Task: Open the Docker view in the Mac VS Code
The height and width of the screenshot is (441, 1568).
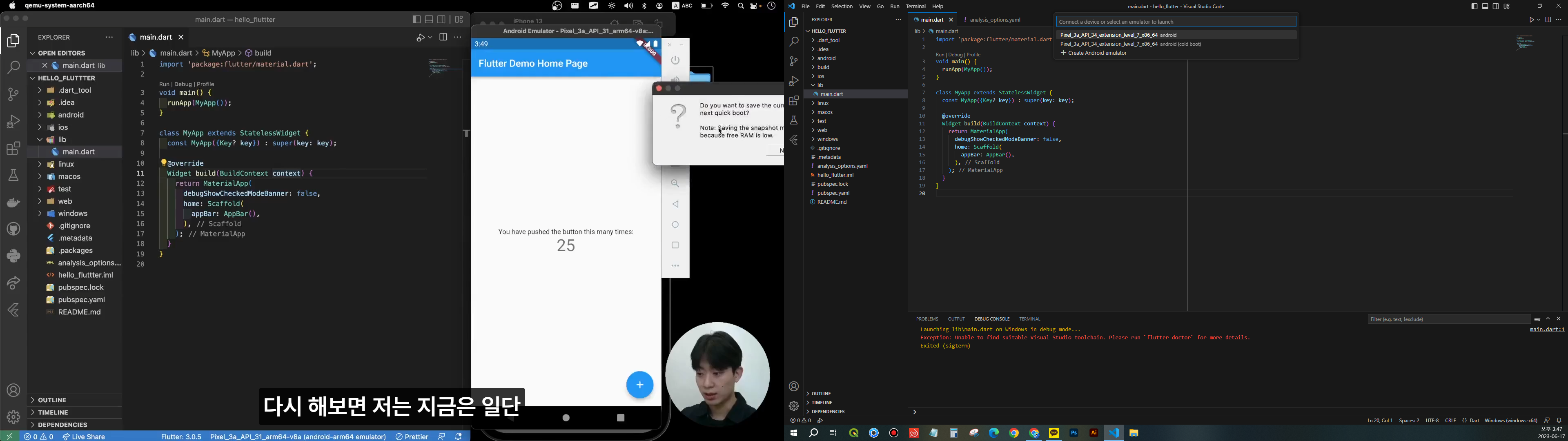Action: [x=13, y=203]
